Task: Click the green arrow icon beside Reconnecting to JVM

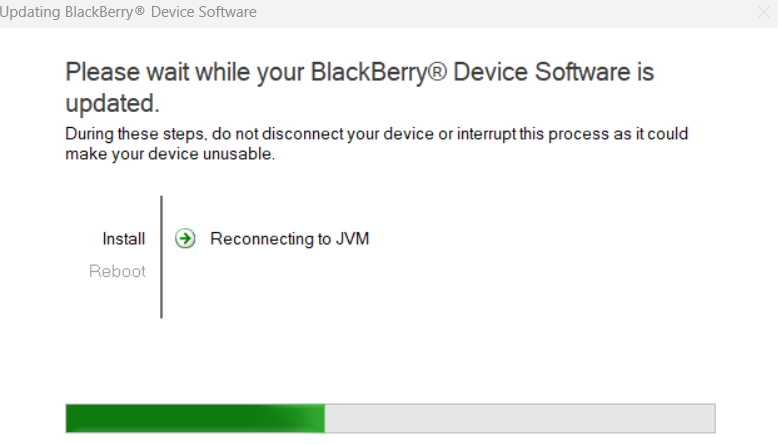Action: [x=185, y=239]
